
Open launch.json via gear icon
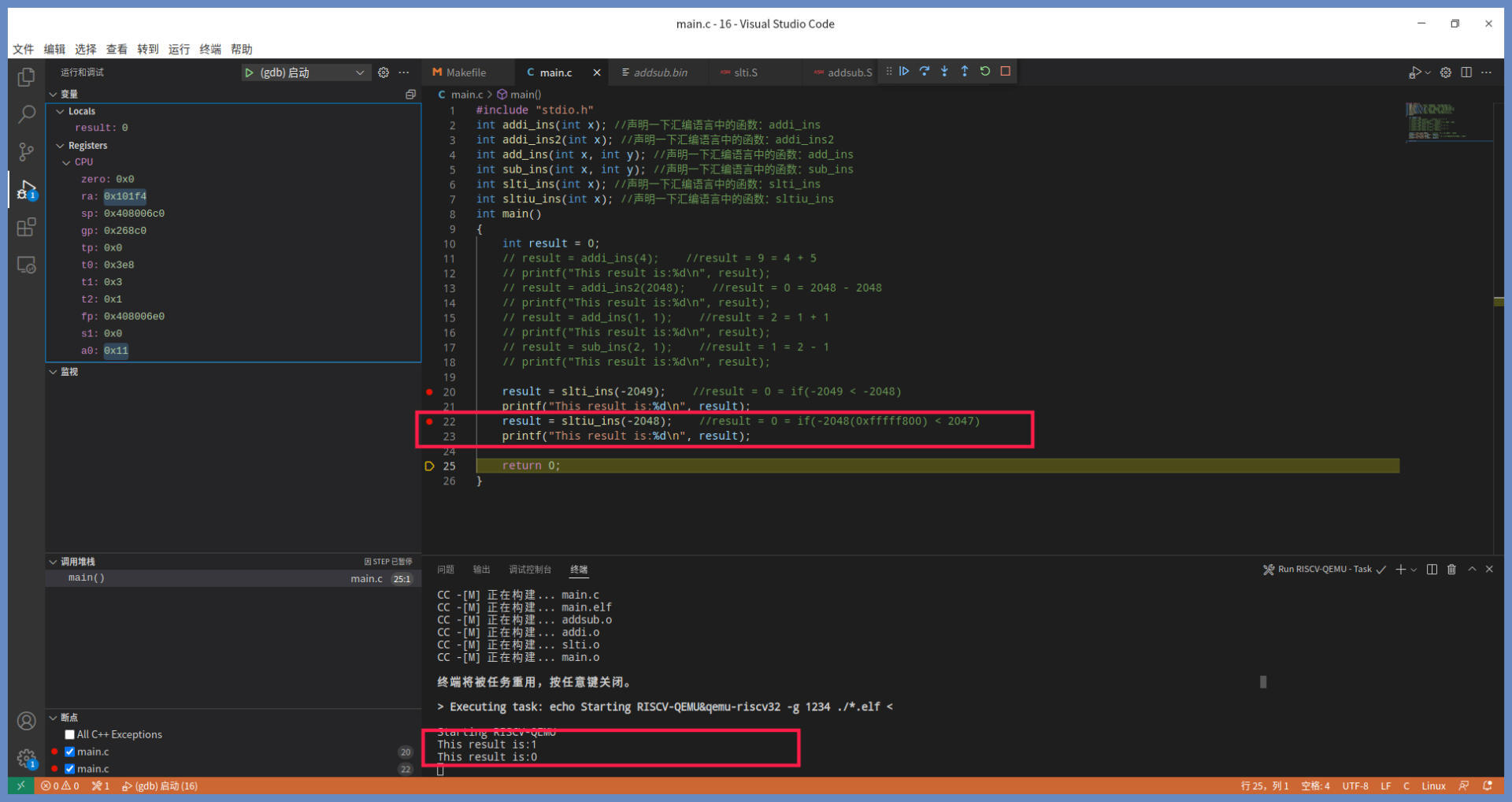coord(384,72)
